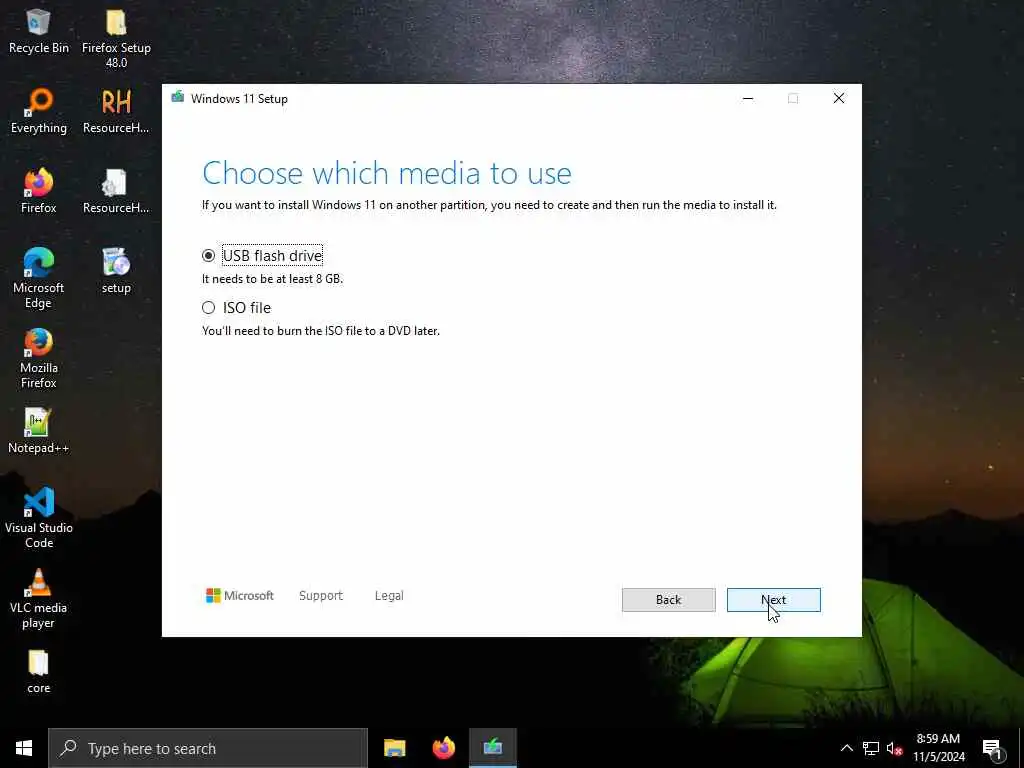
Task: Open File Explorer from the taskbar
Action: click(394, 748)
